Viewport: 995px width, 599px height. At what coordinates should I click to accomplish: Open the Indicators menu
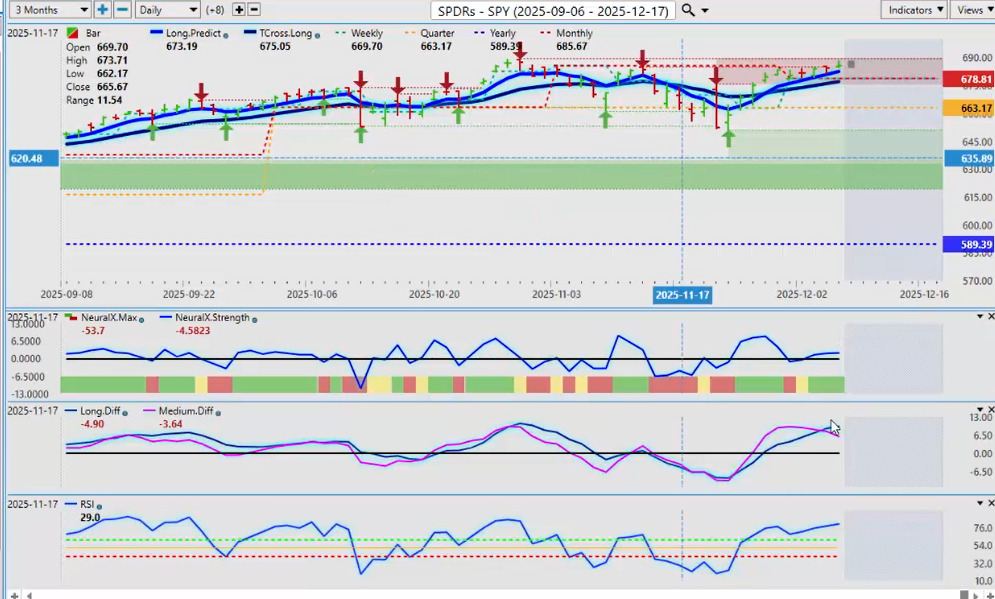pyautogui.click(x=914, y=10)
